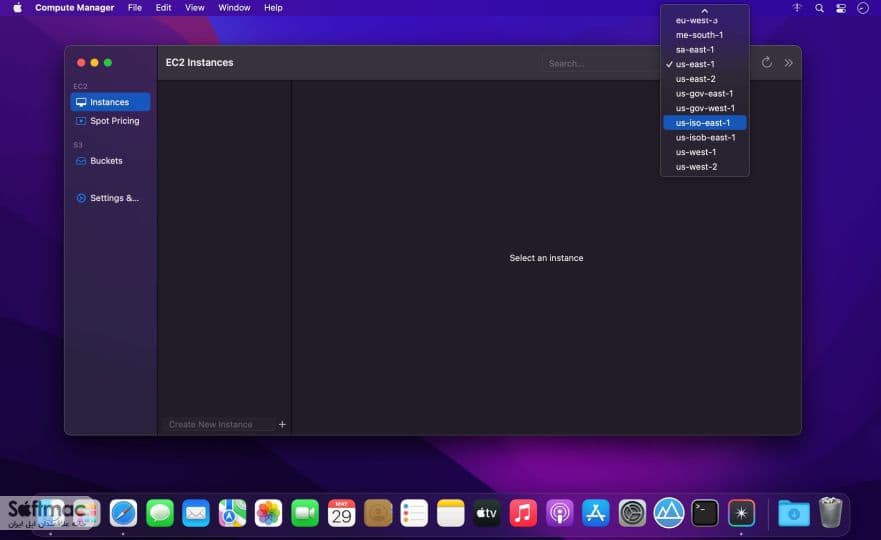Open Spot Pricing in the sidebar
The width and height of the screenshot is (881, 540).
coord(110,121)
